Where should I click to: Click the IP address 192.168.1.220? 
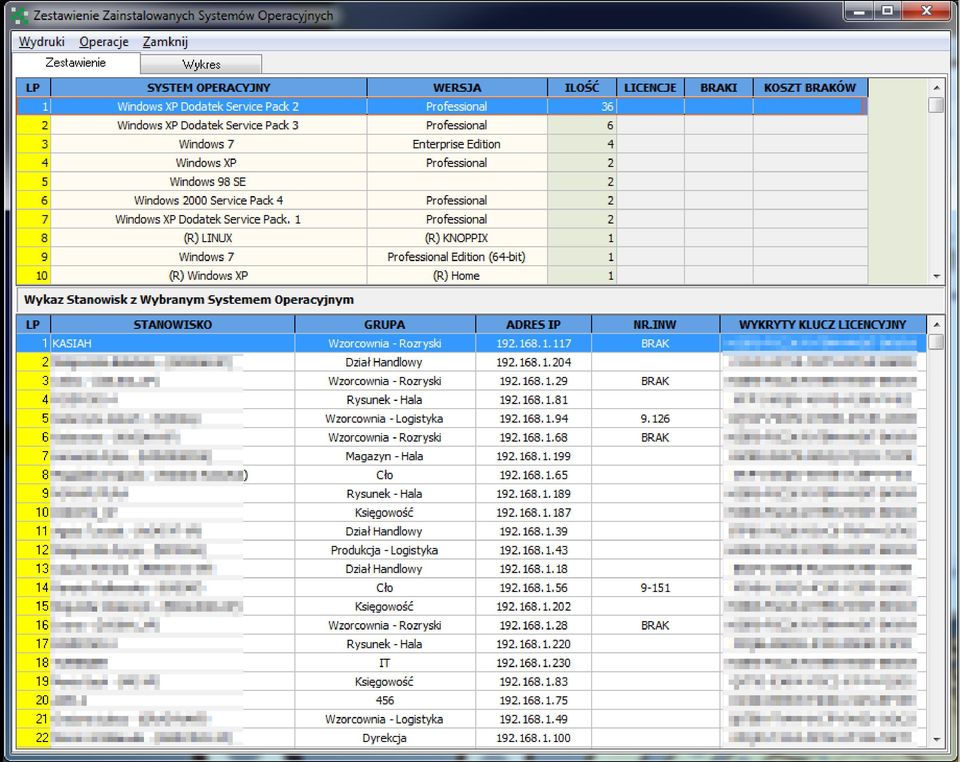pyautogui.click(x=533, y=644)
